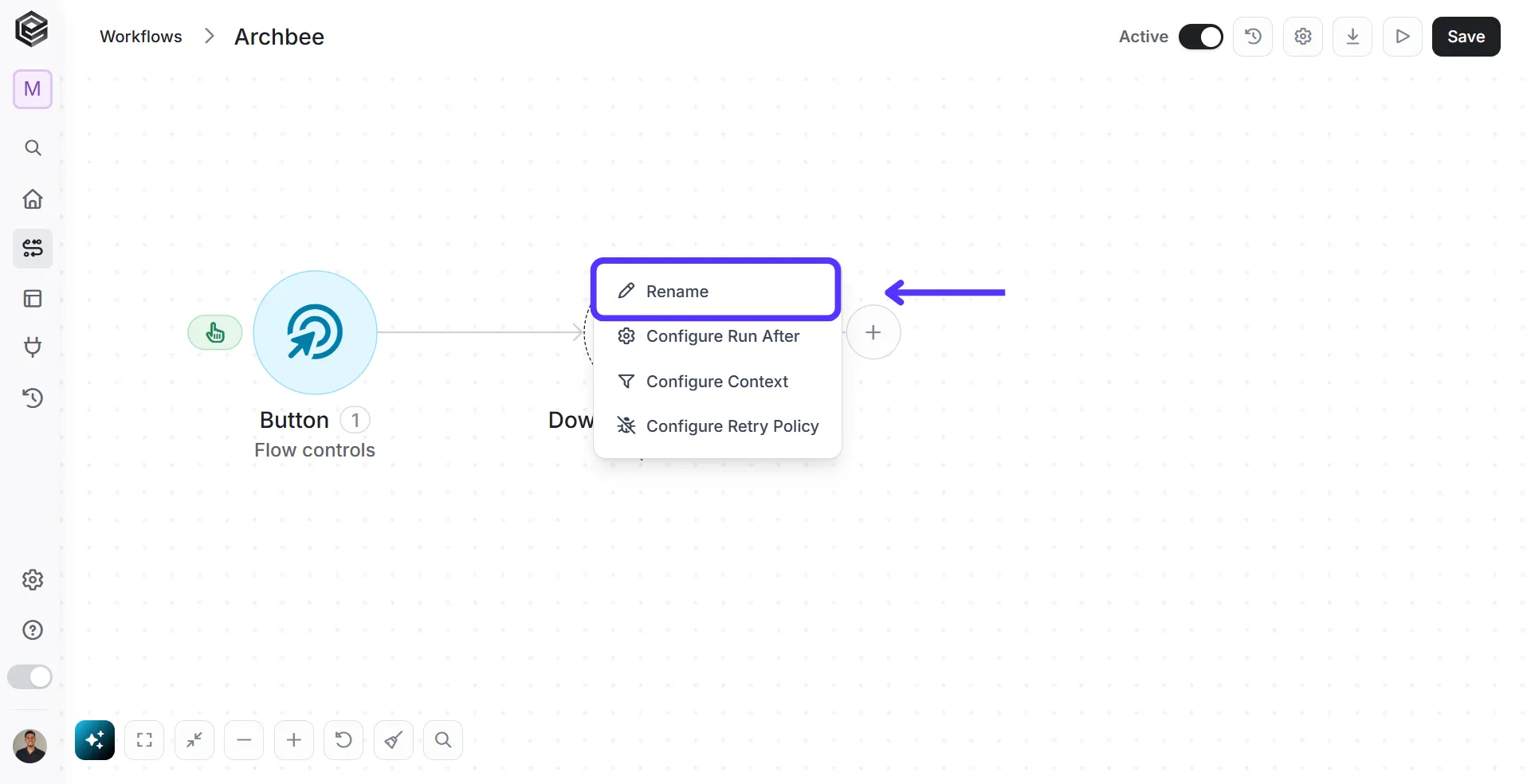Click the green manual trigger hand badge
Screen dimensions: 1527x784
tap(215, 332)
